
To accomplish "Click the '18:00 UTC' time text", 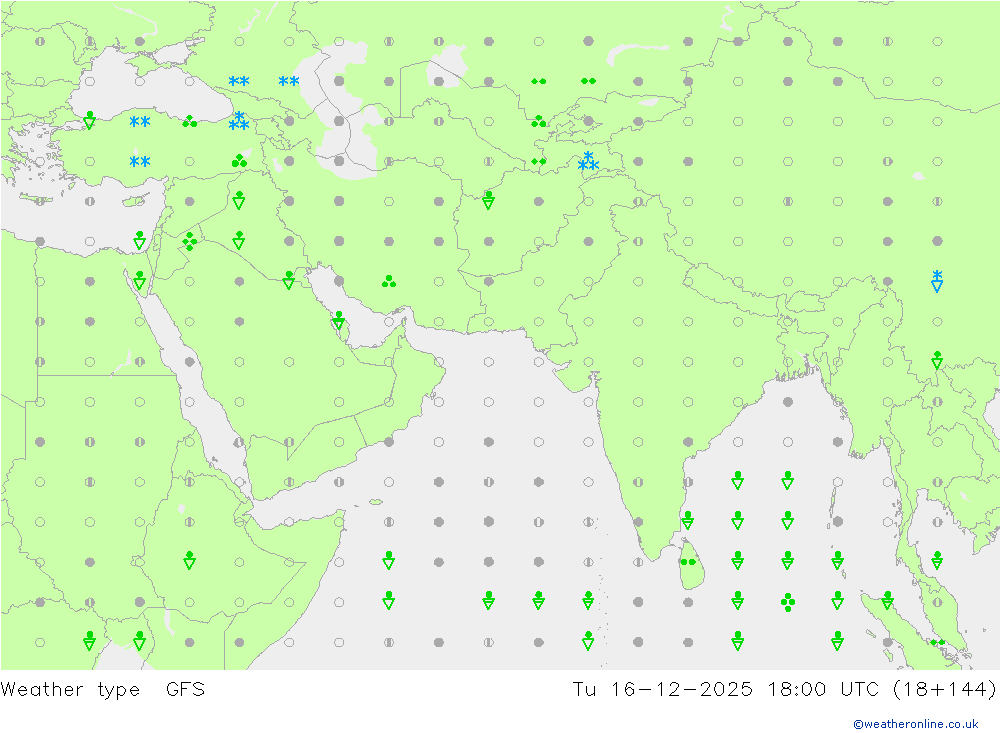I will [x=823, y=690].
